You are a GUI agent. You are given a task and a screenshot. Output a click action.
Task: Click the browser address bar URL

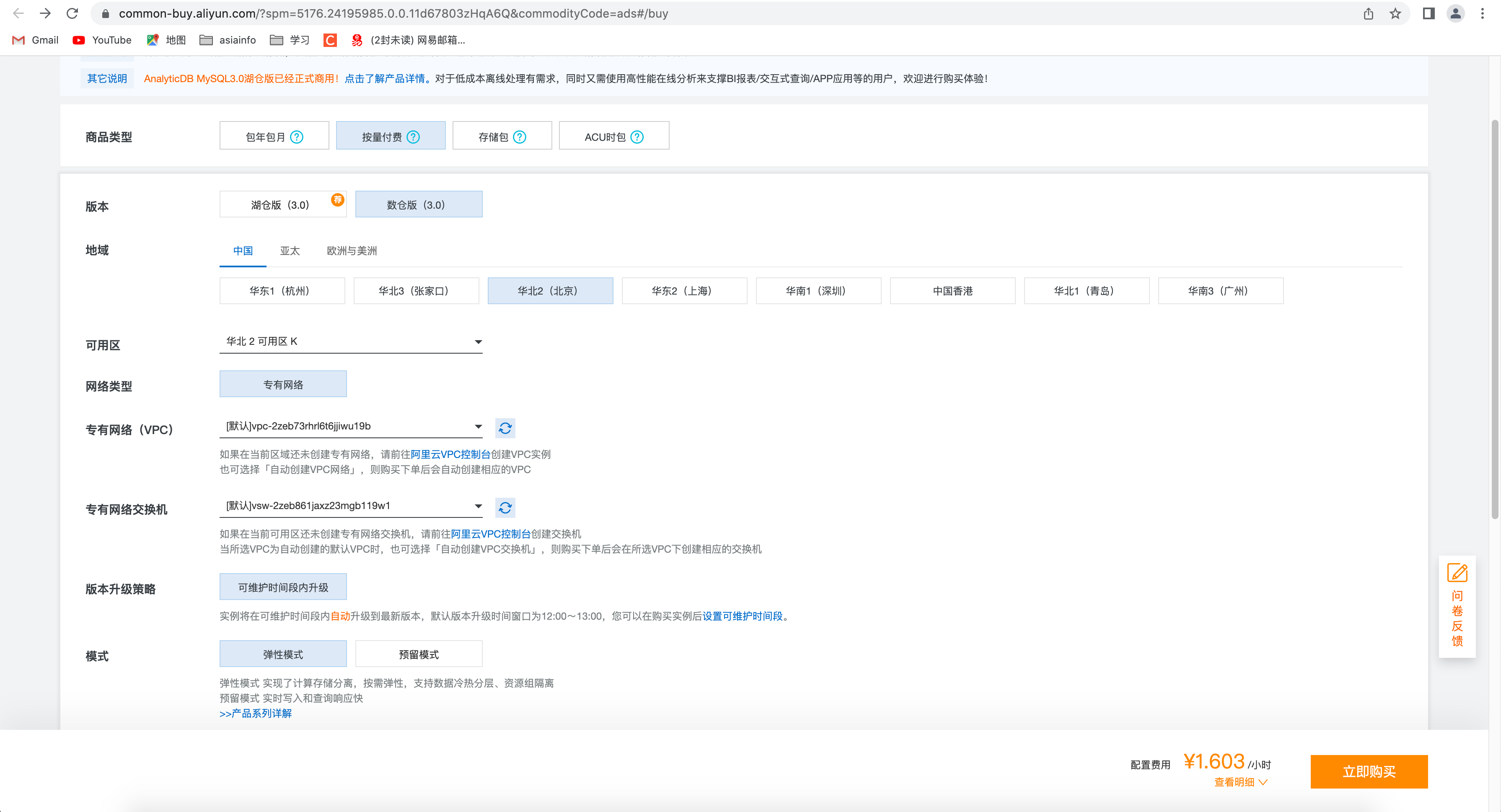point(393,13)
